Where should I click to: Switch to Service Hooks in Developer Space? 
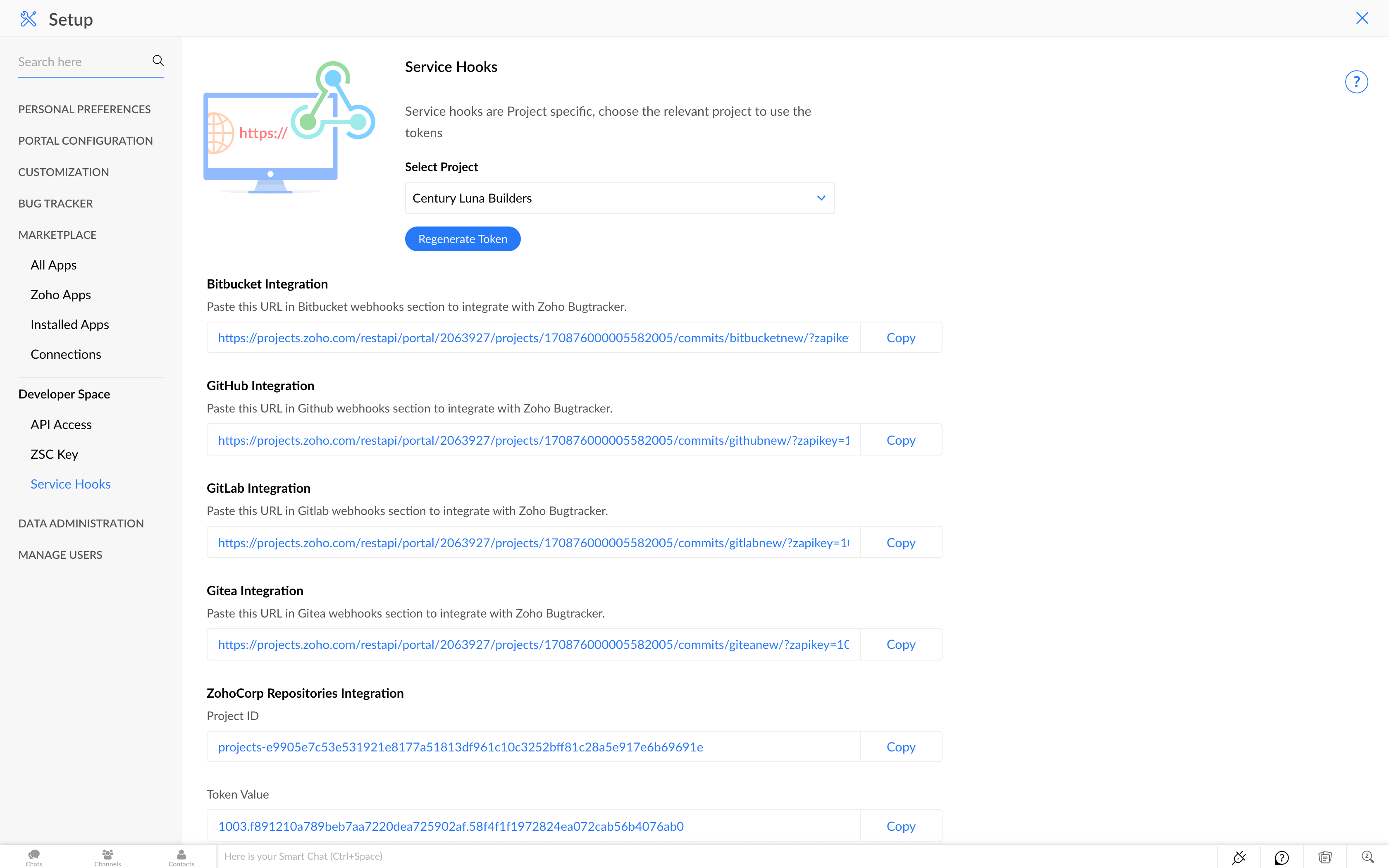pos(70,483)
